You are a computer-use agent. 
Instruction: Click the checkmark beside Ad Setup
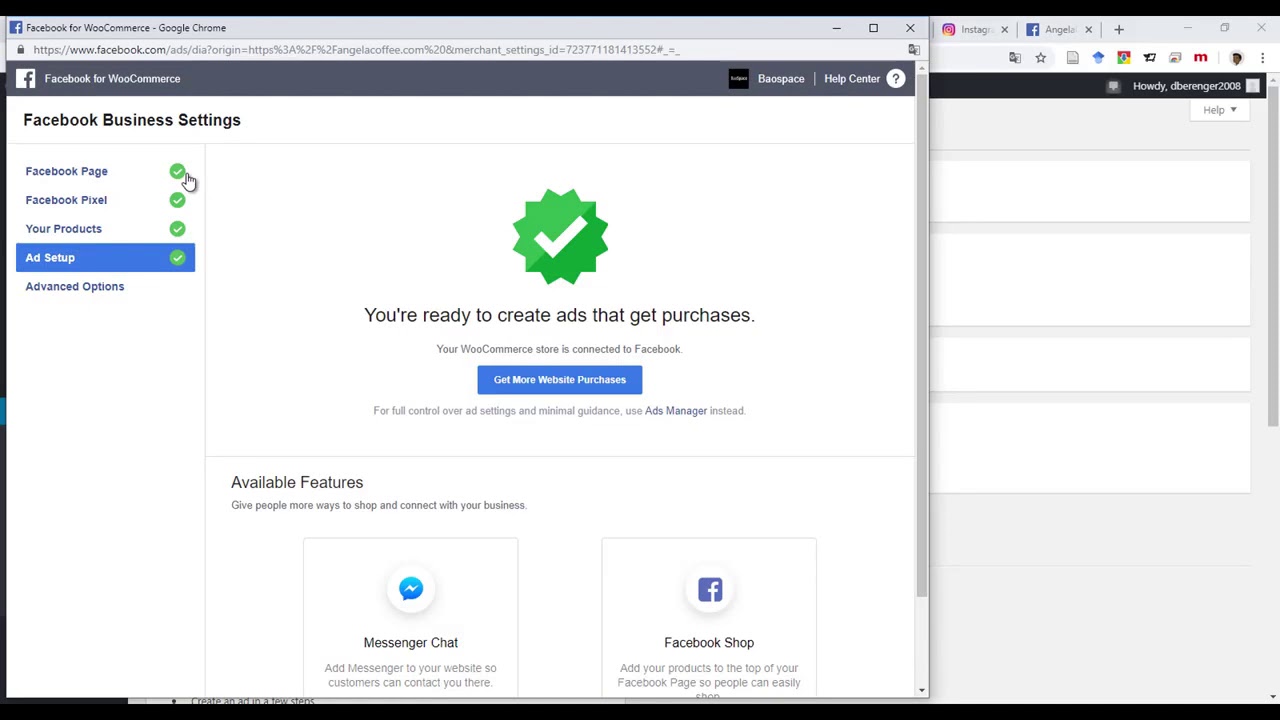coord(177,258)
